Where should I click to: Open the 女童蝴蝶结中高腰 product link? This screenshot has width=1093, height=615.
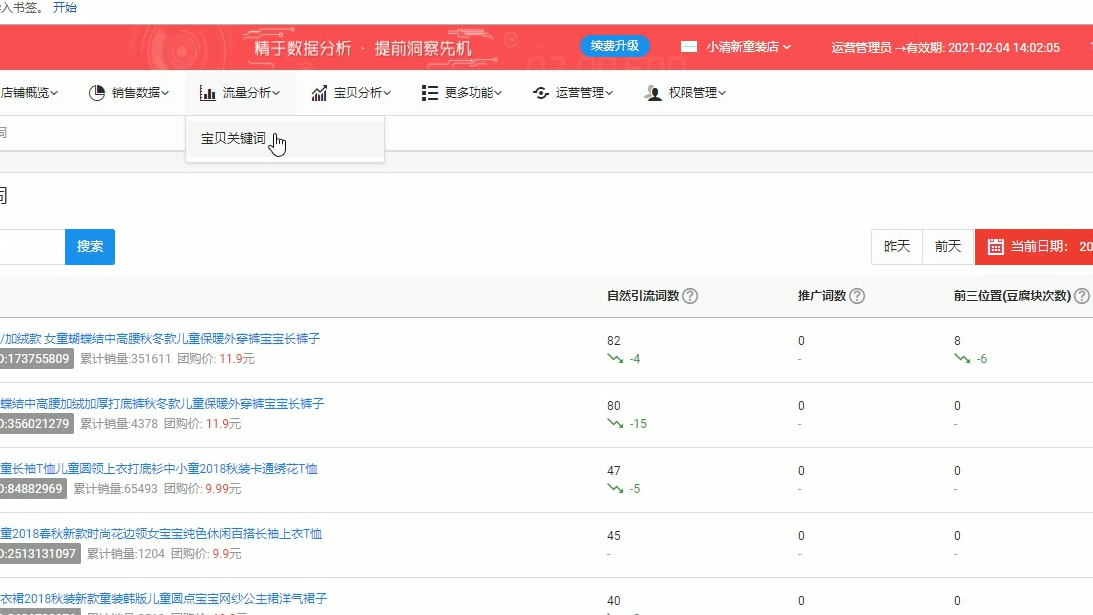coord(160,339)
